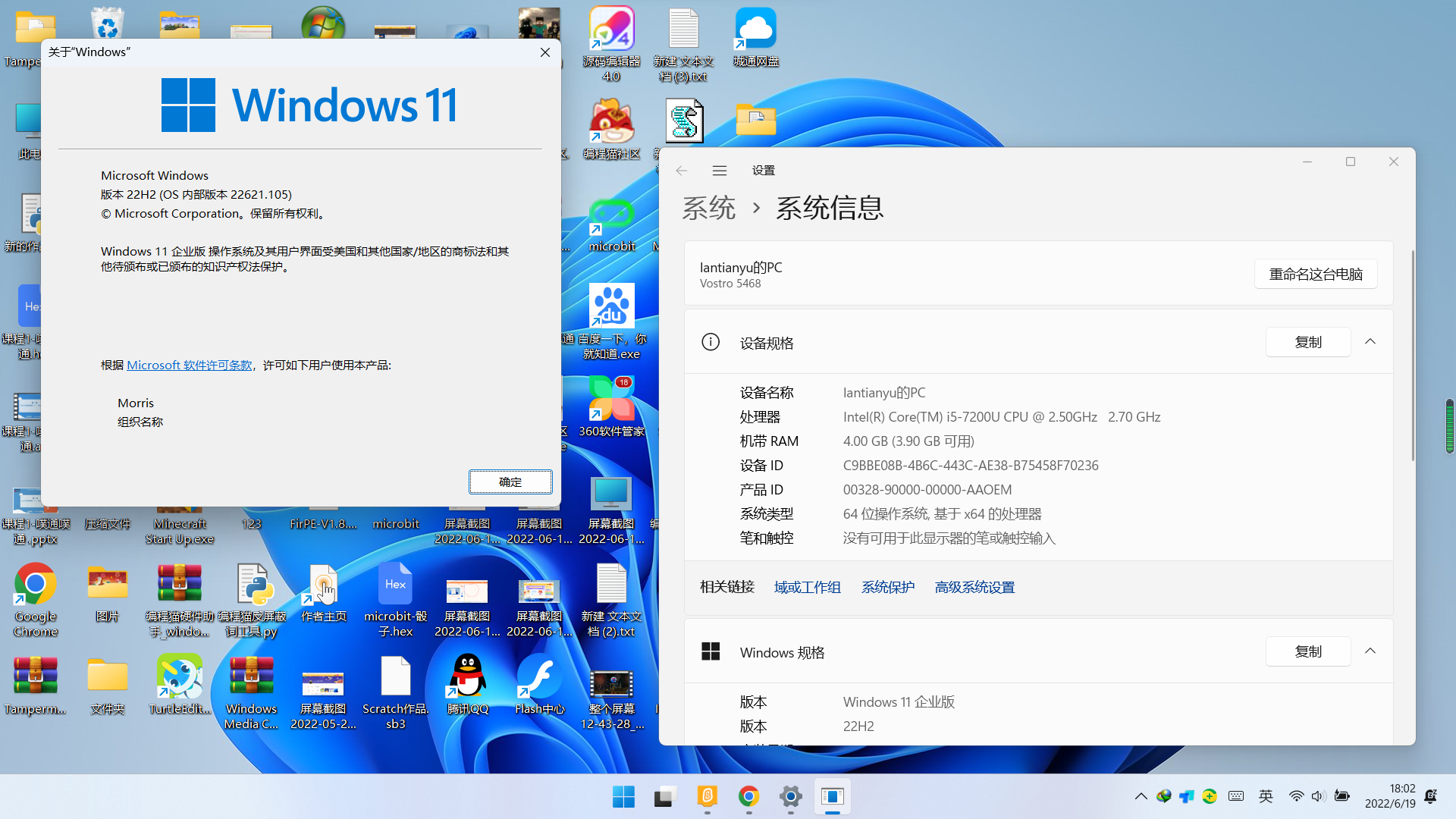The height and width of the screenshot is (819, 1456).
Task: Open 新建 文本文档 (2).txt file
Action: pos(611,599)
